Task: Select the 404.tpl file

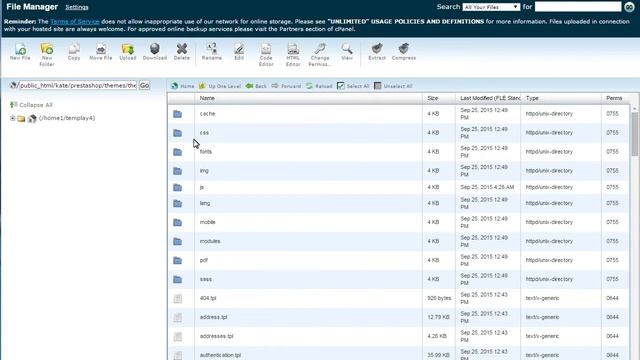Action: 398,298
